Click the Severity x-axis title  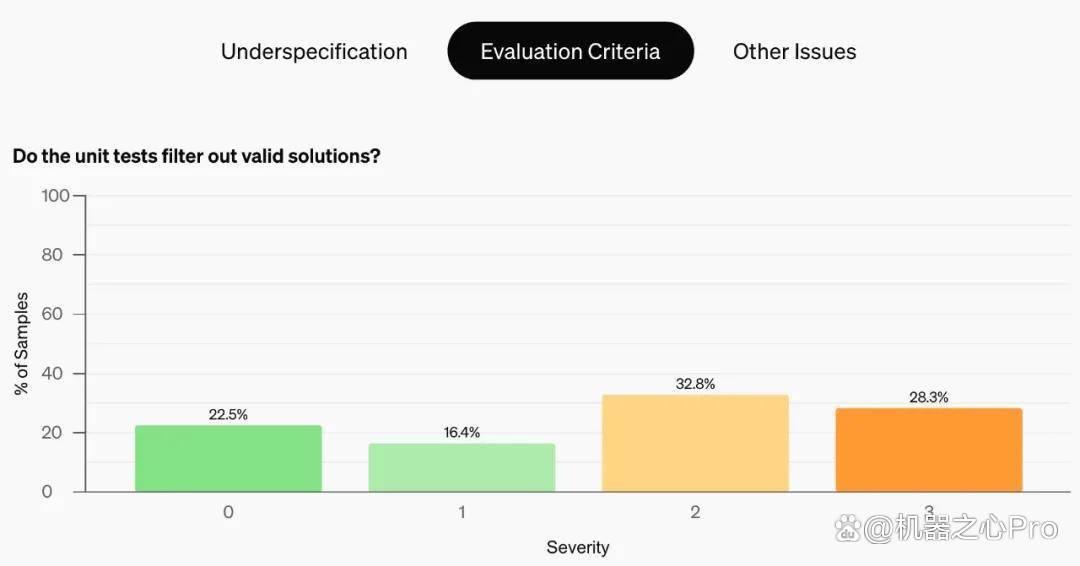pos(578,547)
